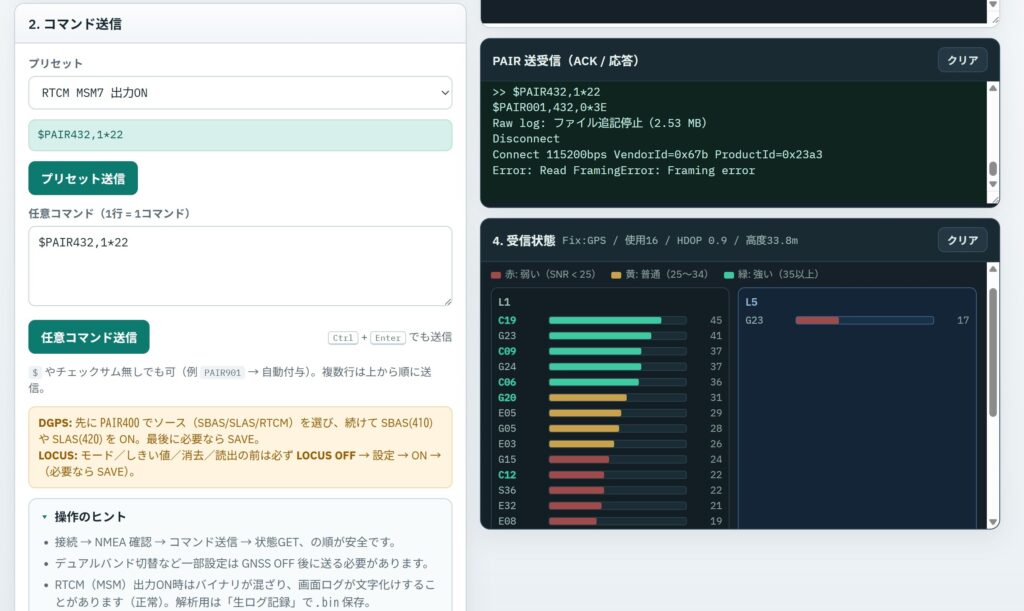Click the "LOCUS:" note text
1024x611 pixels.
[57, 456]
